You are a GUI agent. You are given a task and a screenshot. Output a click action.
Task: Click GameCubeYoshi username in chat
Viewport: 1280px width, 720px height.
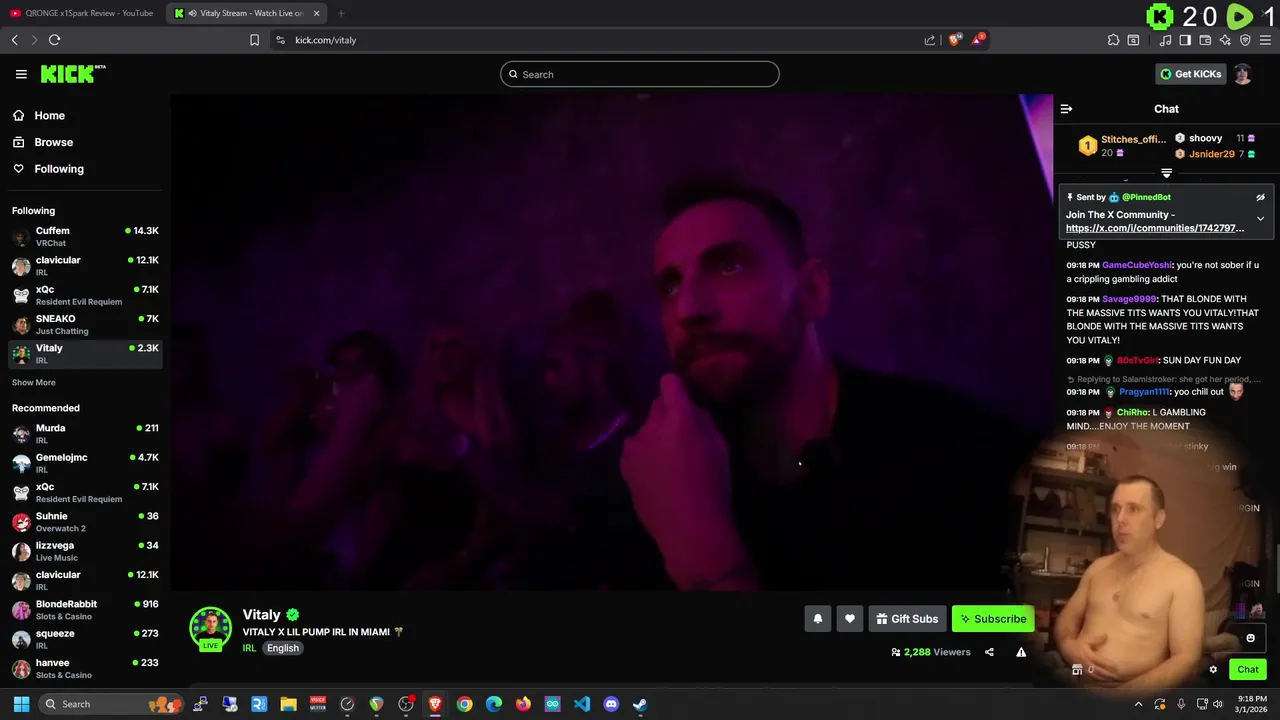tap(1137, 265)
